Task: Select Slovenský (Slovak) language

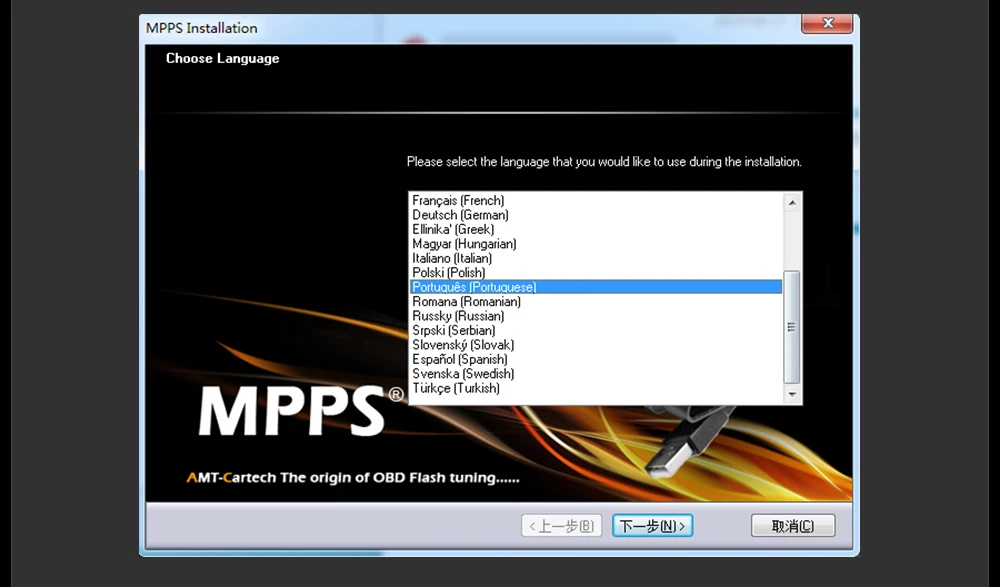Action: coord(596,345)
